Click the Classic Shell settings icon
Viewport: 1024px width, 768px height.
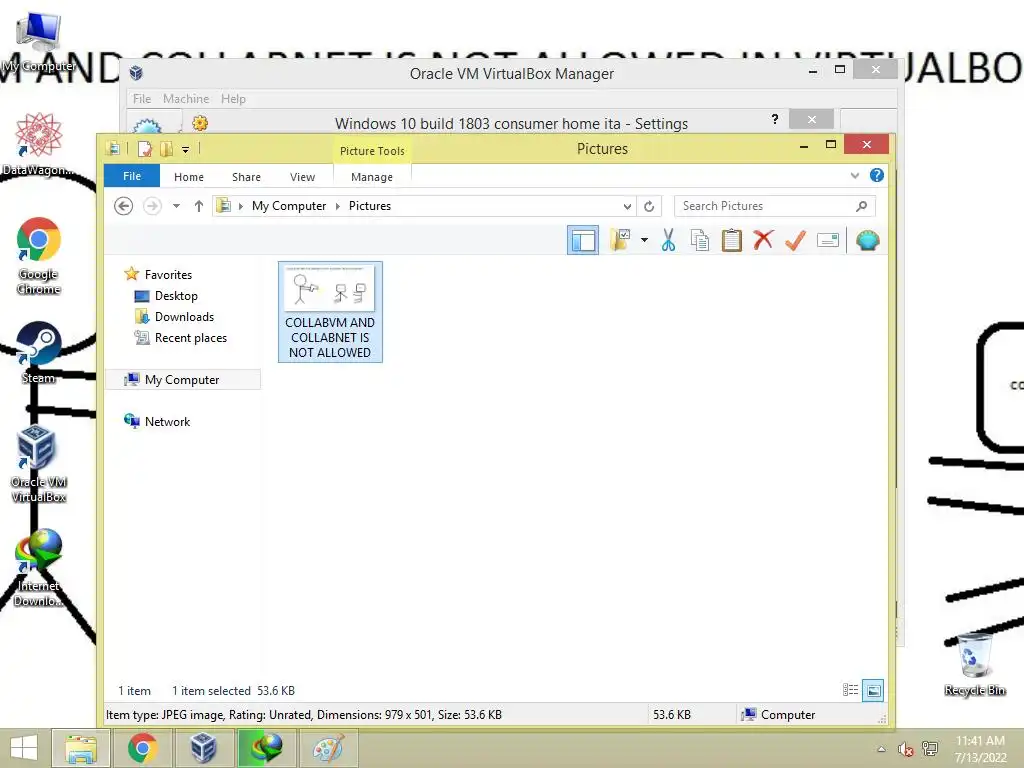coord(867,240)
